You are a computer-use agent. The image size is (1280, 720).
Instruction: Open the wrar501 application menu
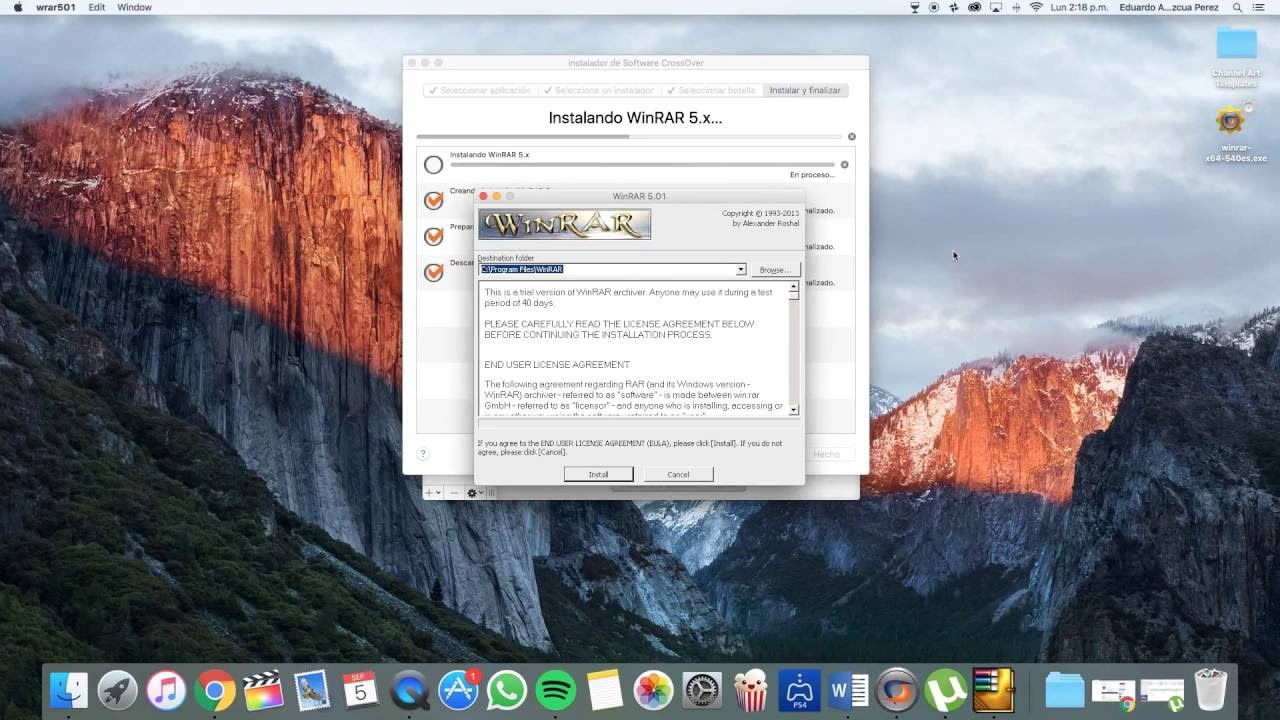[54, 7]
